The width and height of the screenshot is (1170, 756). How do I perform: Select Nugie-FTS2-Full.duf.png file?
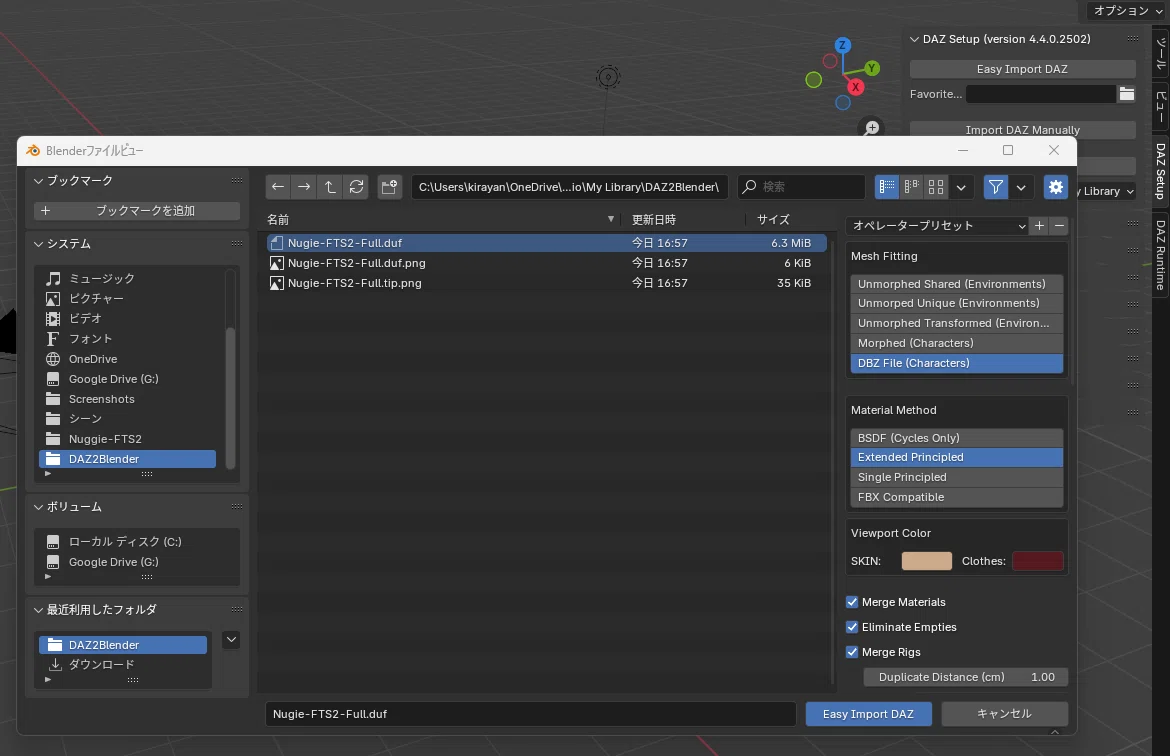[x=546, y=263]
